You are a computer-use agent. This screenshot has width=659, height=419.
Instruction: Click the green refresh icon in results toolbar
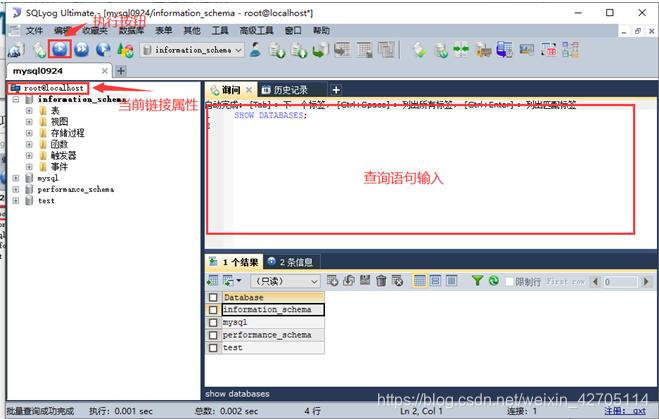click(493, 280)
